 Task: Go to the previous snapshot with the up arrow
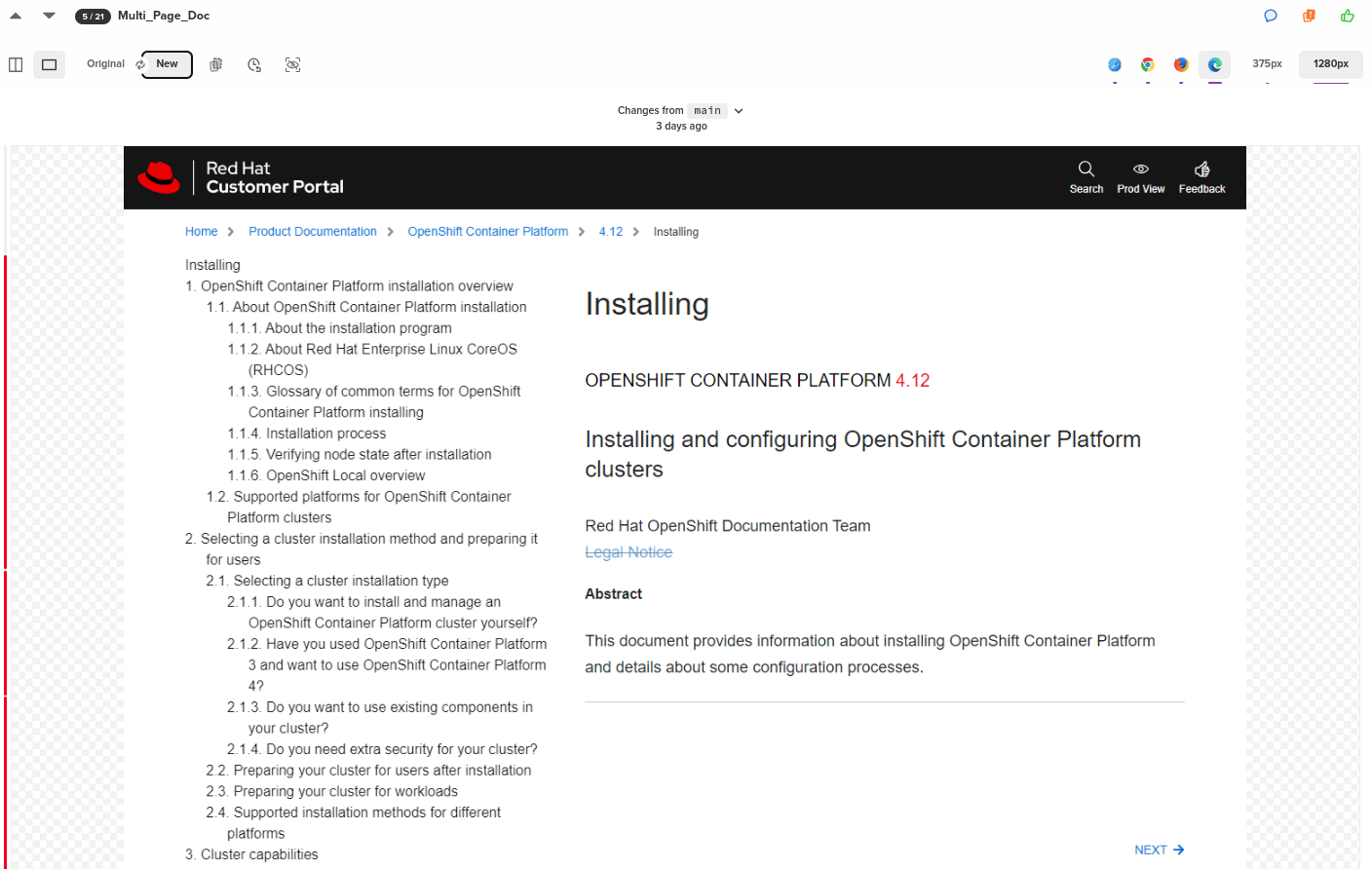tap(16, 16)
